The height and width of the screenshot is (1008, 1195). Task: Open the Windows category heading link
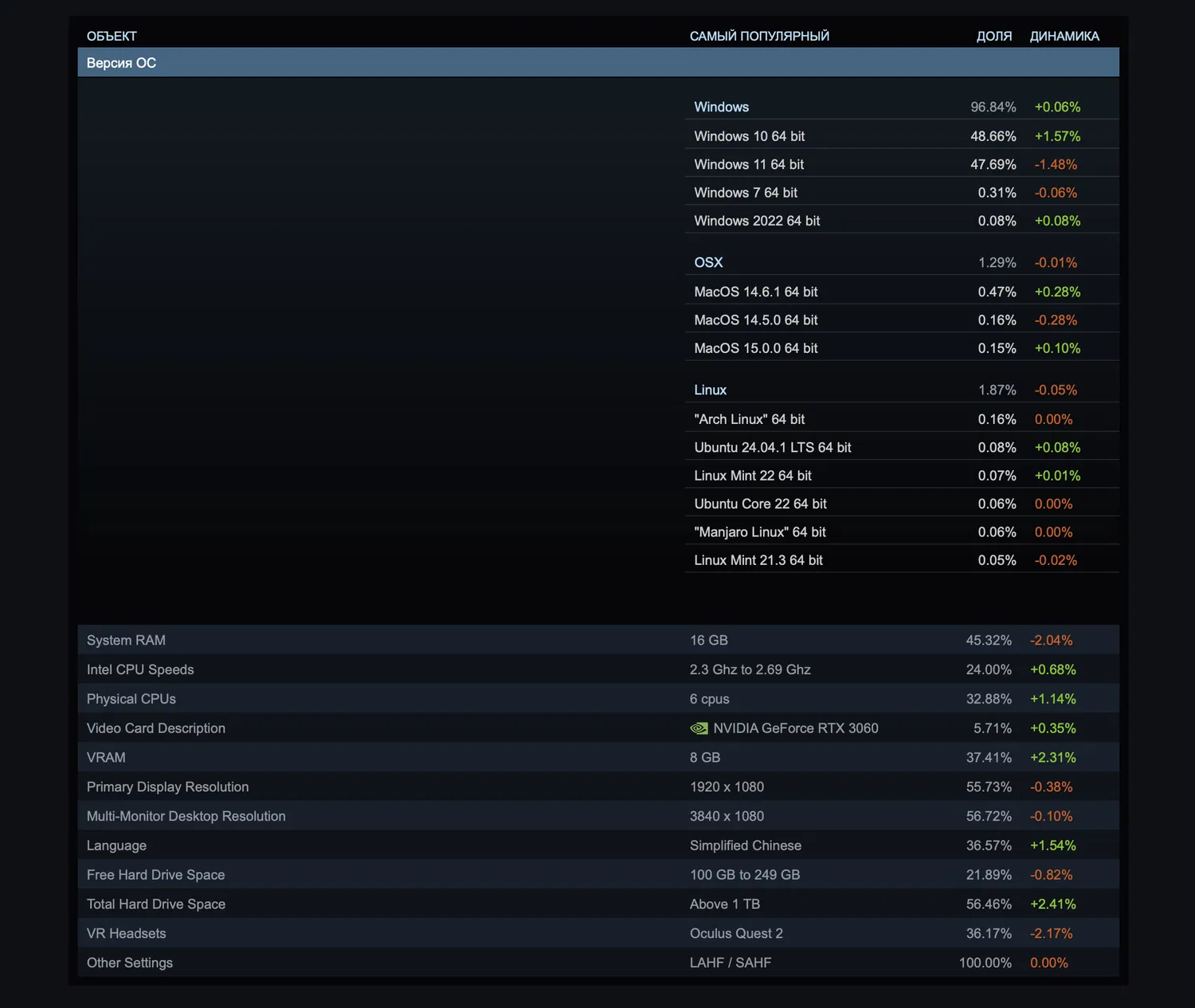coord(722,107)
